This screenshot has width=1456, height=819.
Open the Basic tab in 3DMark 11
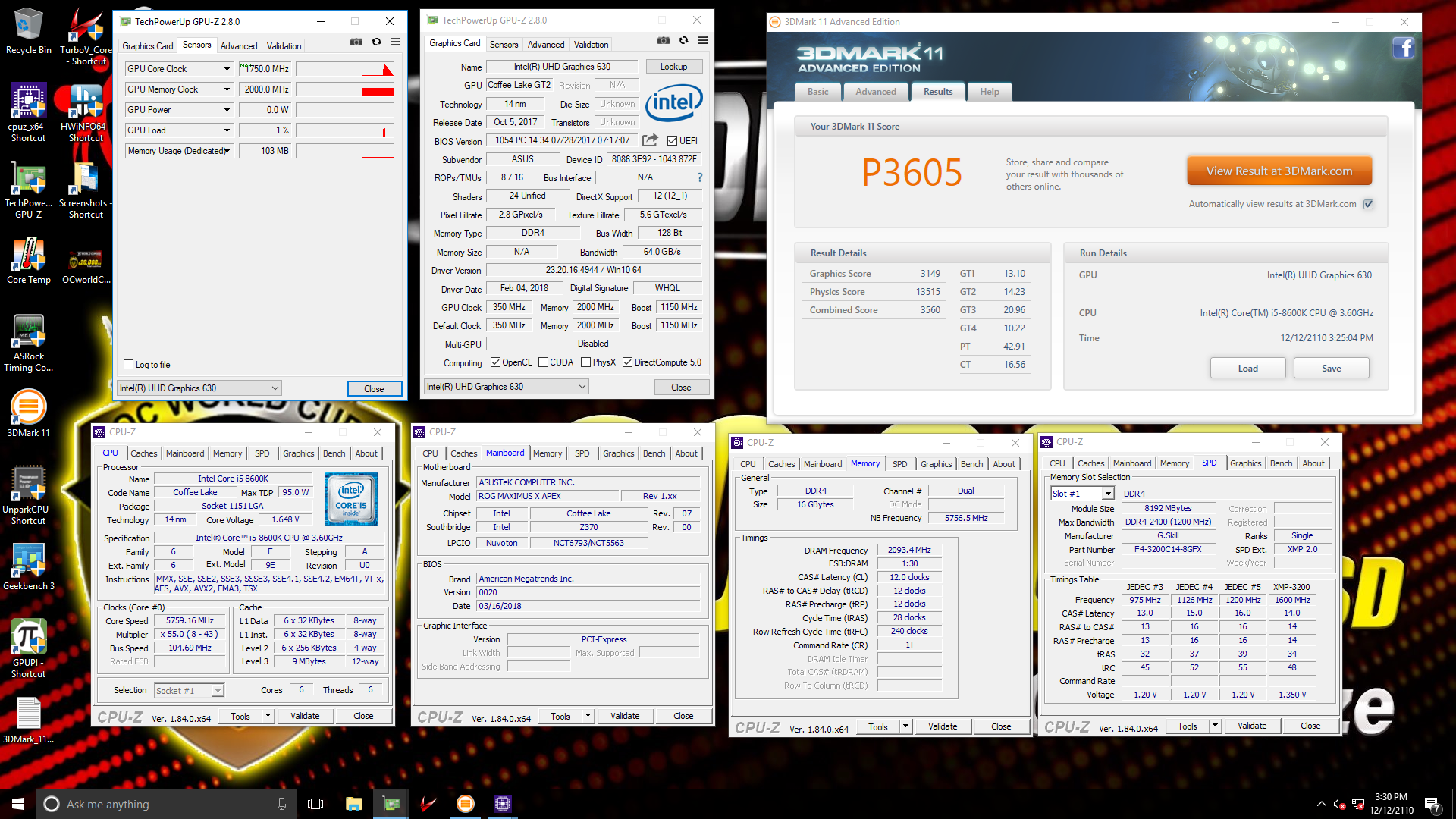818,92
